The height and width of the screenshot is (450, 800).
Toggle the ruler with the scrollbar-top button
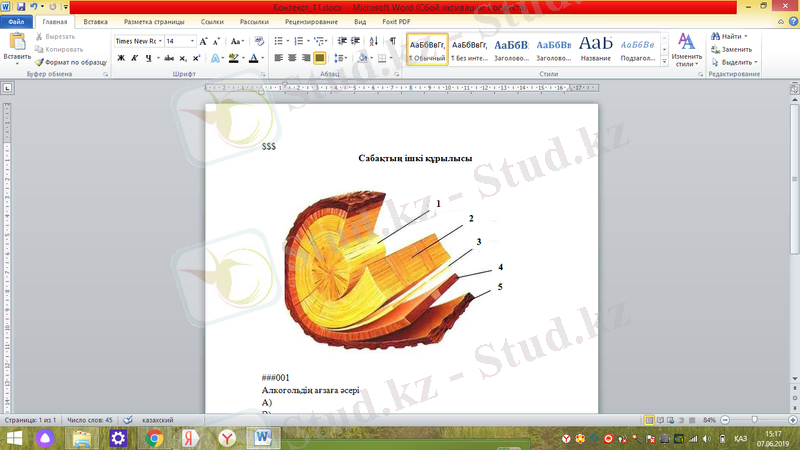coord(794,88)
